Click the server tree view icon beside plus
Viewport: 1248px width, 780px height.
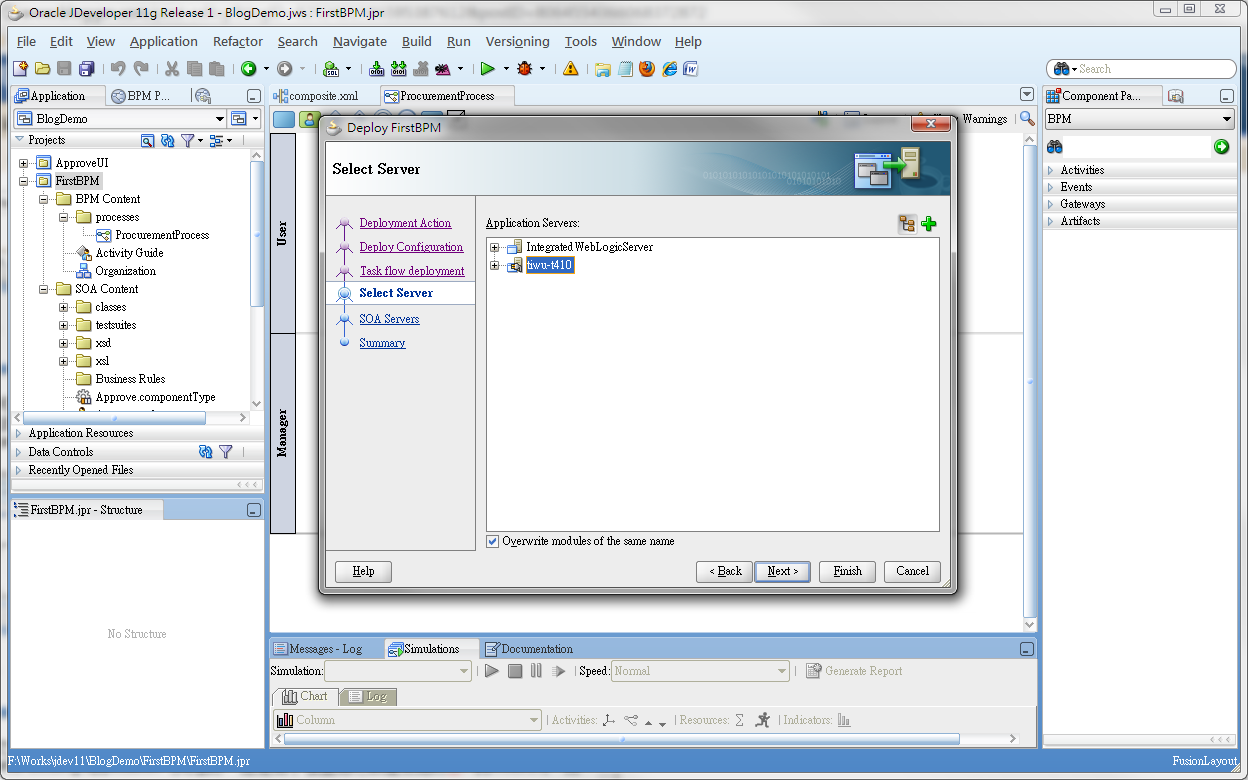[x=907, y=224]
